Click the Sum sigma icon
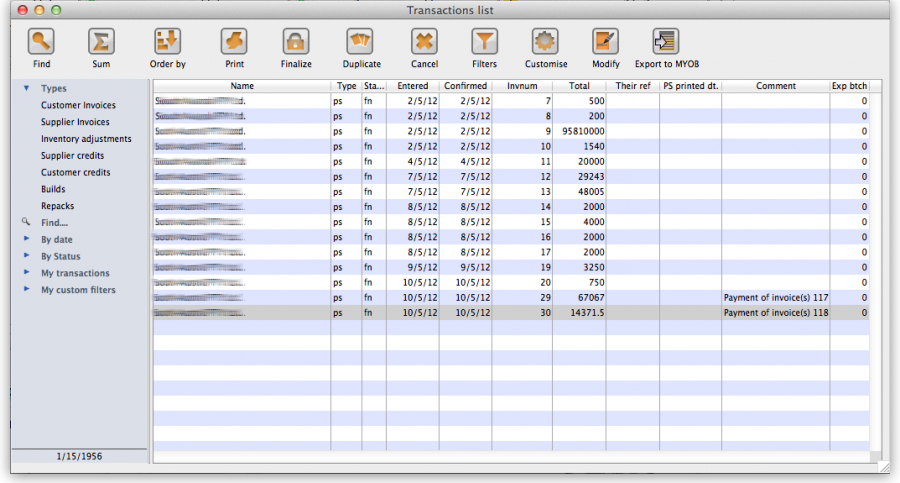Viewport: 900px width, 483px height. click(100, 42)
